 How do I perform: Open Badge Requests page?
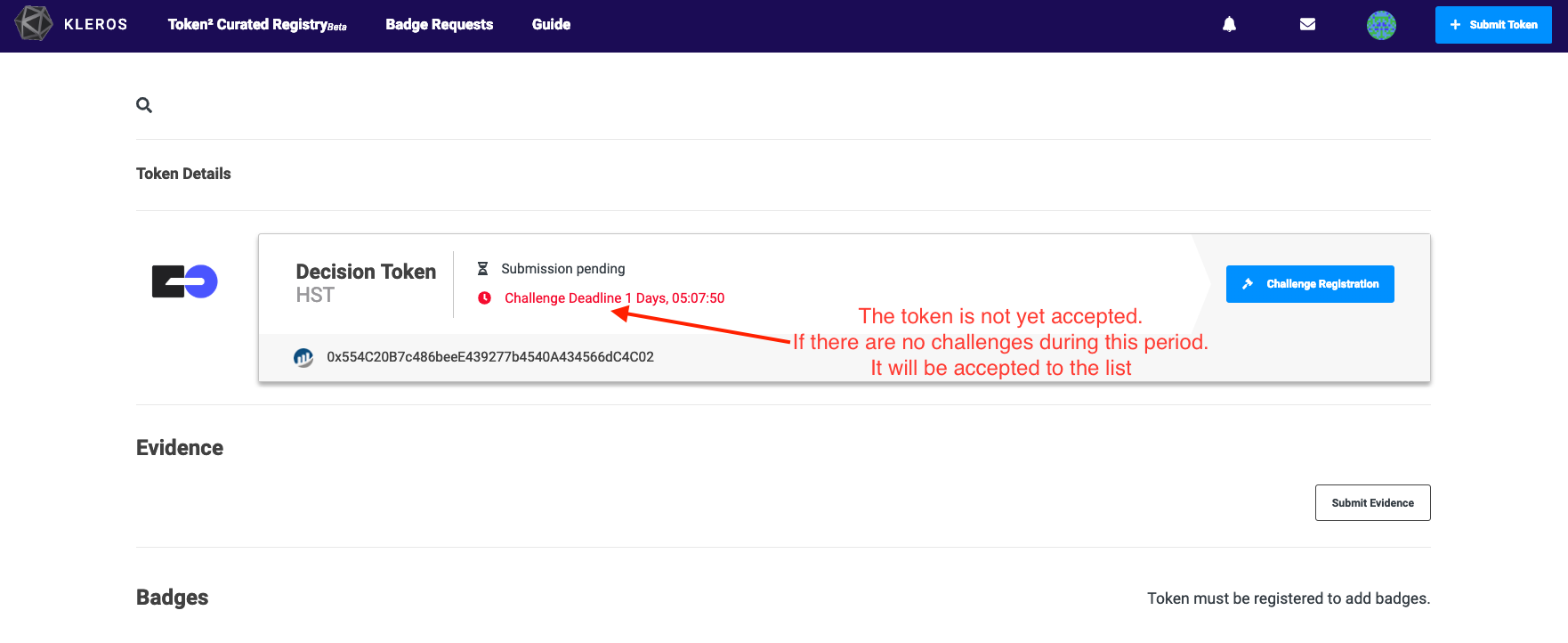pyautogui.click(x=440, y=24)
